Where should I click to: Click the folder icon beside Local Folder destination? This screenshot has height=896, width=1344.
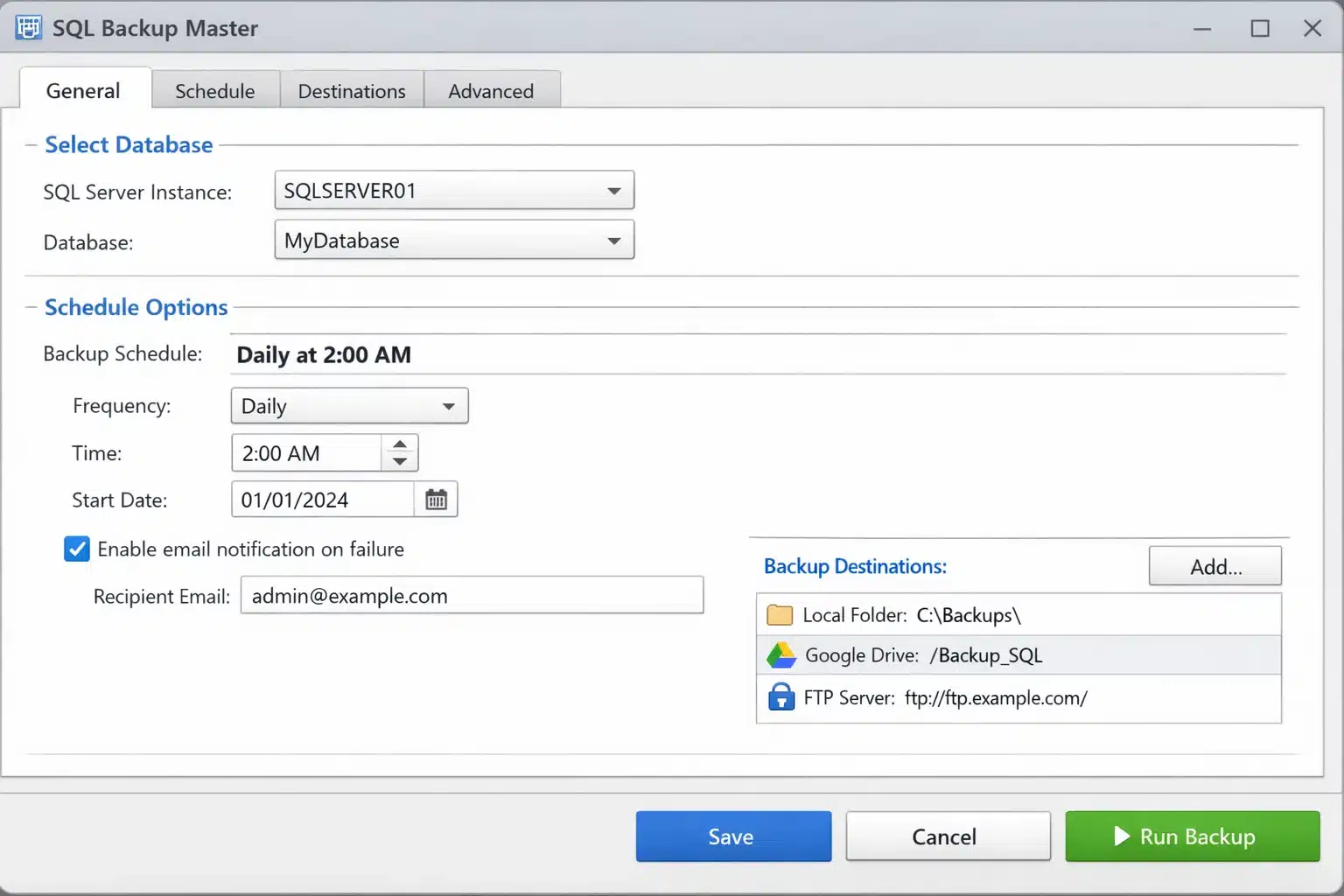(780, 614)
